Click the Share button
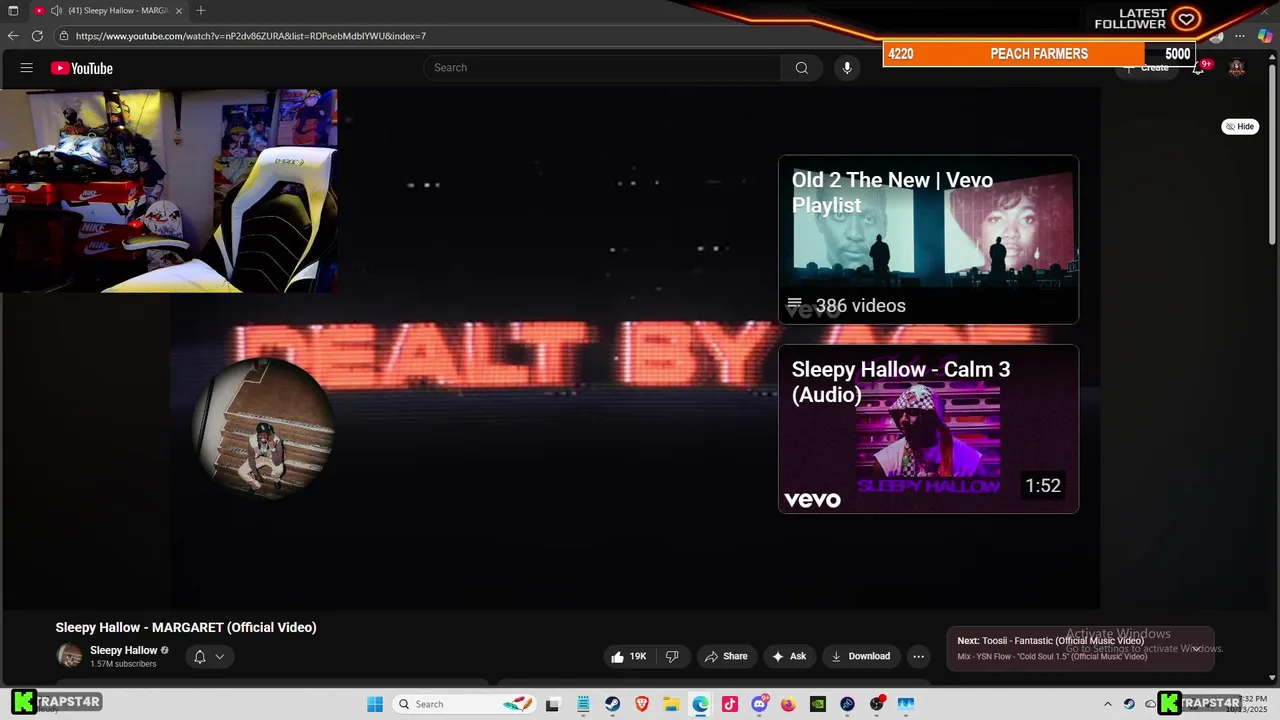This screenshot has width=1280, height=720. point(726,656)
